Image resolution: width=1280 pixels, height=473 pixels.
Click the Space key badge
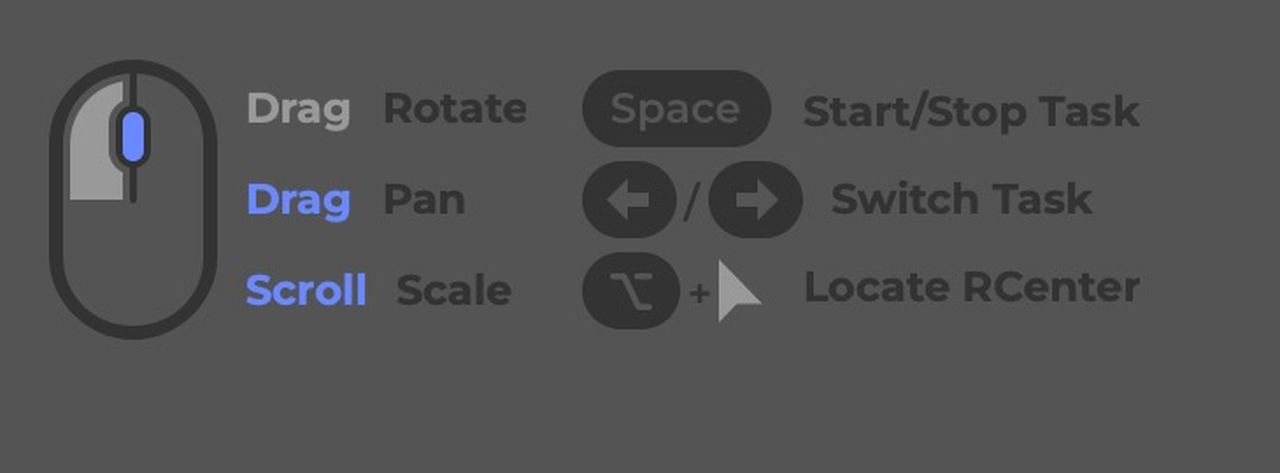[676, 109]
